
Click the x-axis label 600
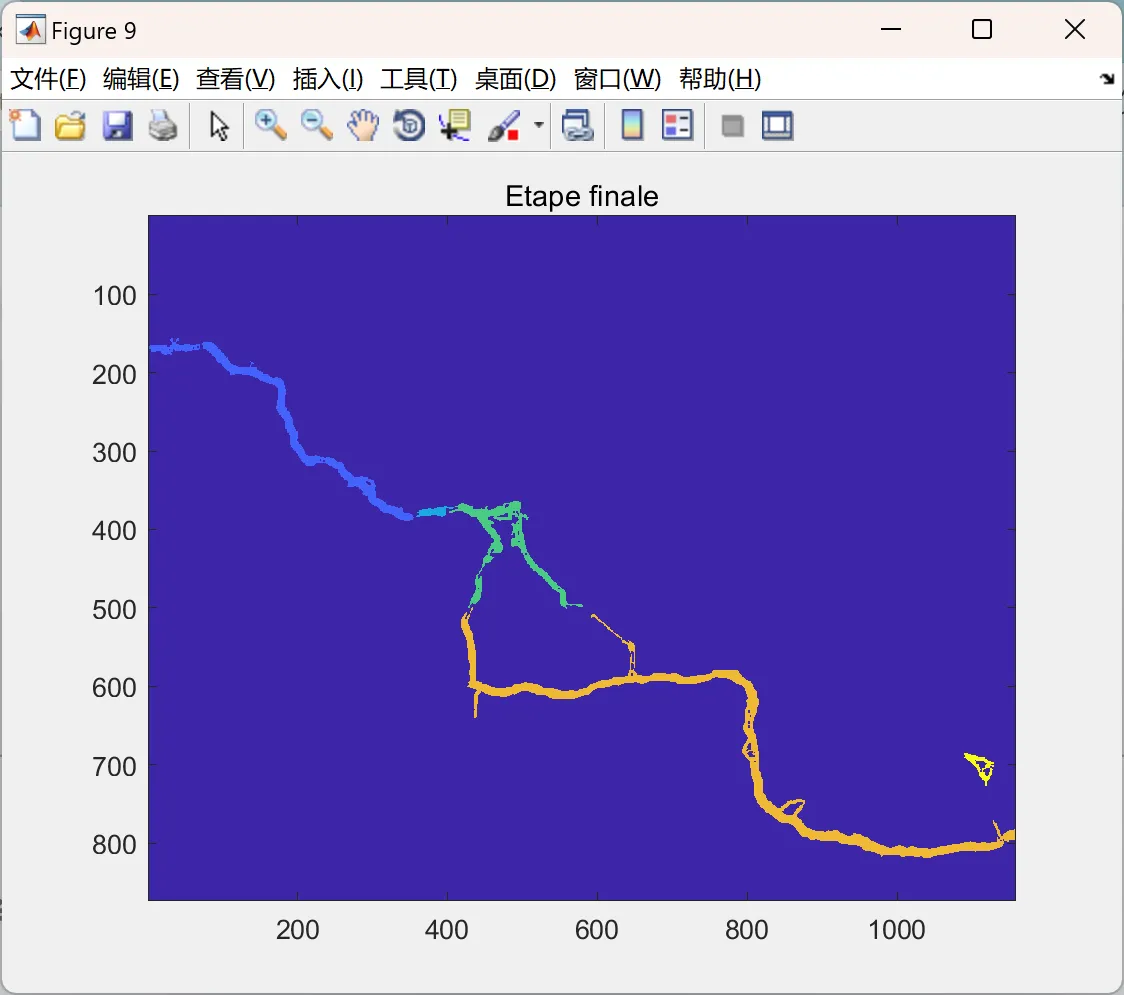click(596, 930)
